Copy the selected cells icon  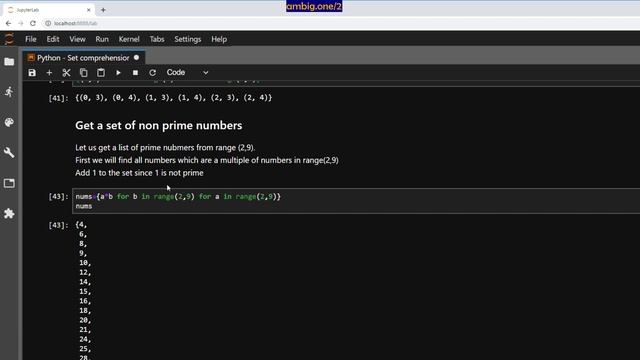84,73
